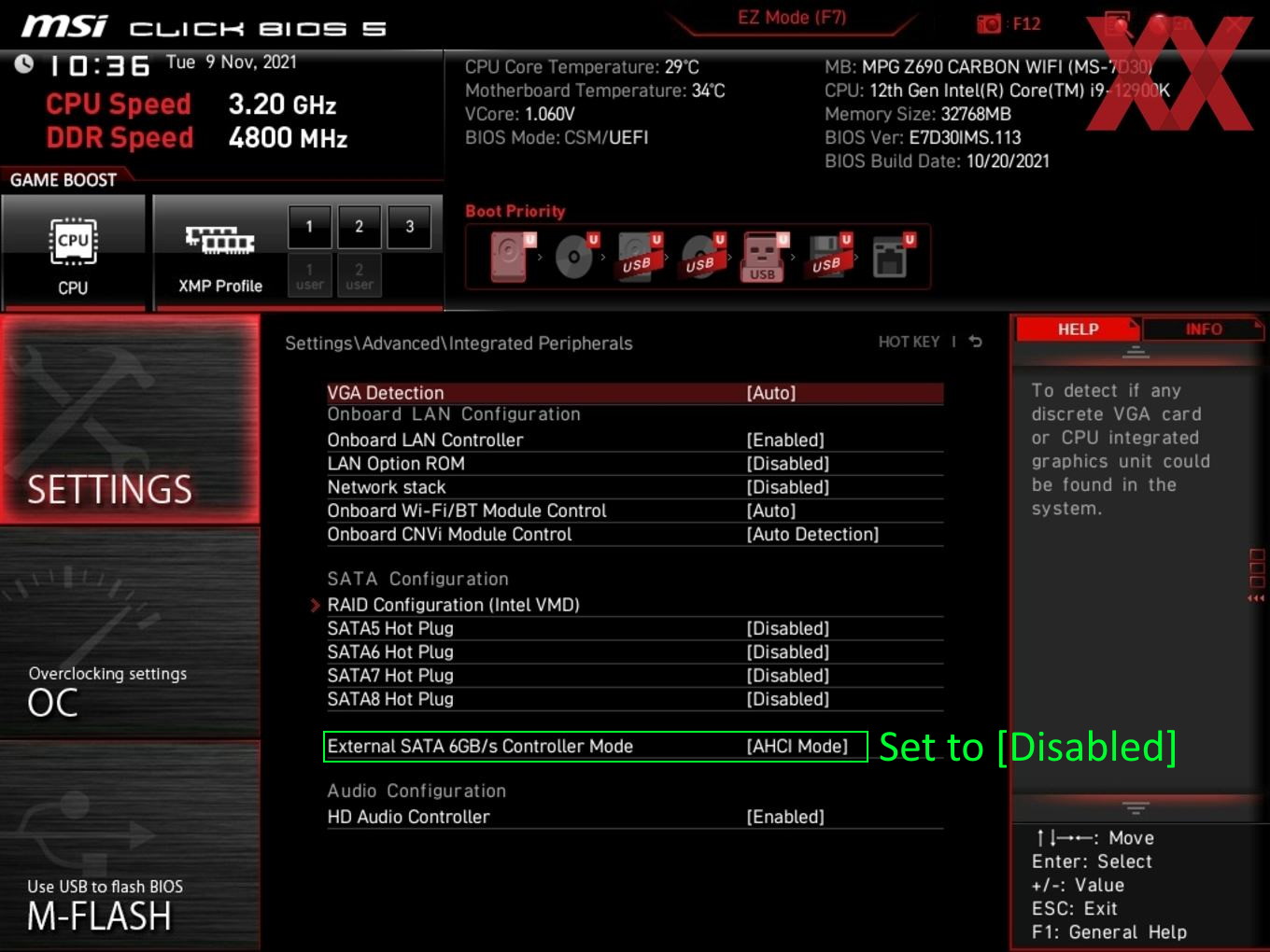Click the HOT KEY button
The width and height of the screenshot is (1270, 952).
click(x=909, y=342)
